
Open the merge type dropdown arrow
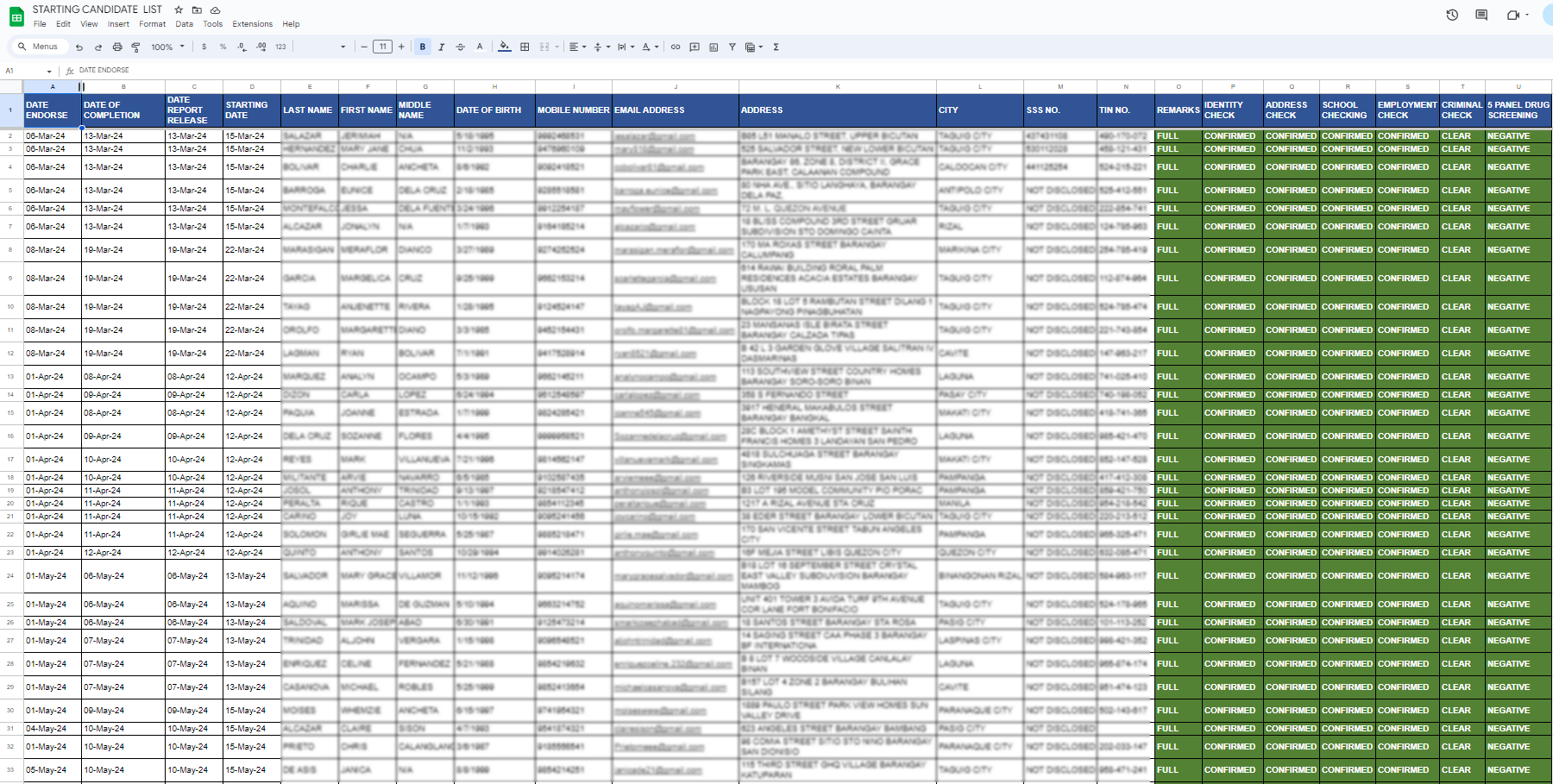(557, 47)
